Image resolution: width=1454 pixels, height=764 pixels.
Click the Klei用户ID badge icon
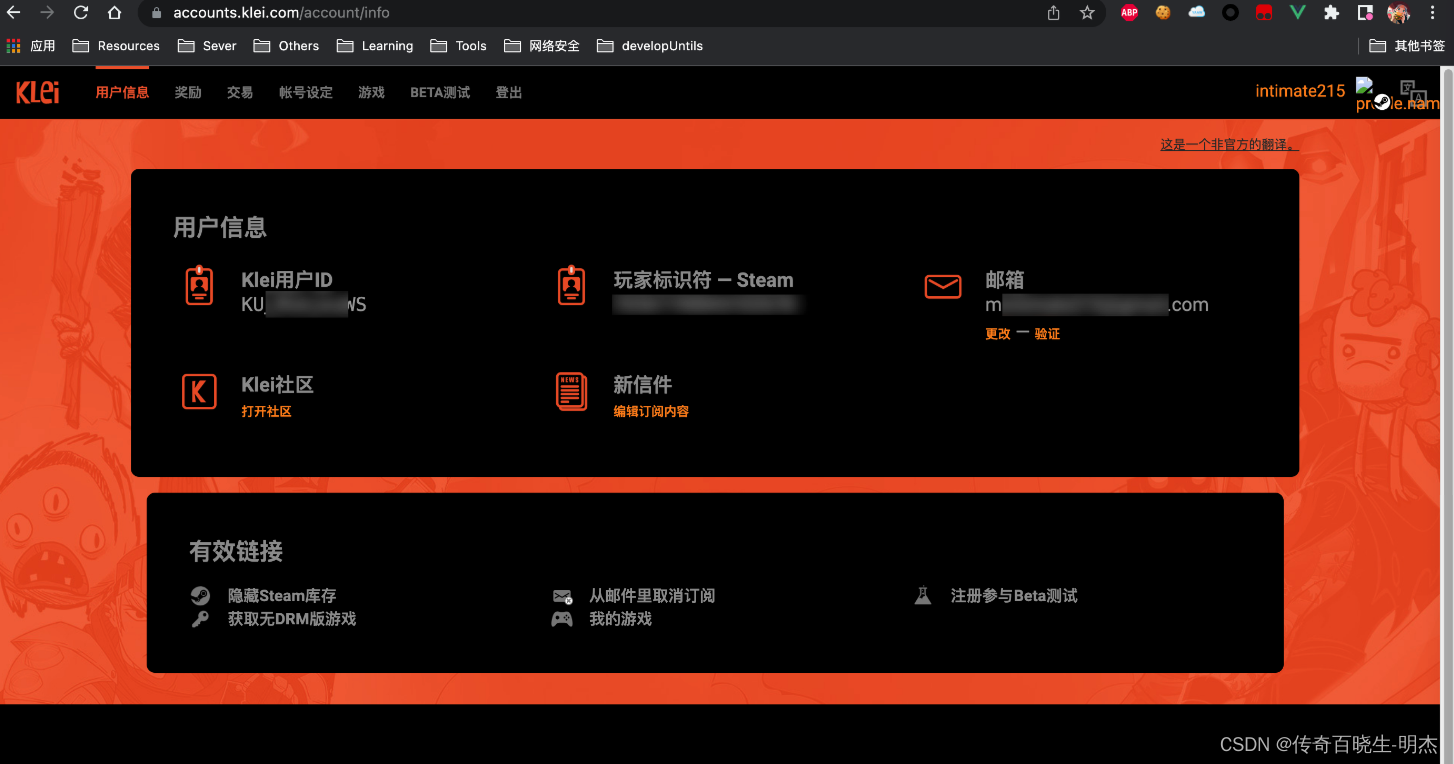(x=199, y=285)
